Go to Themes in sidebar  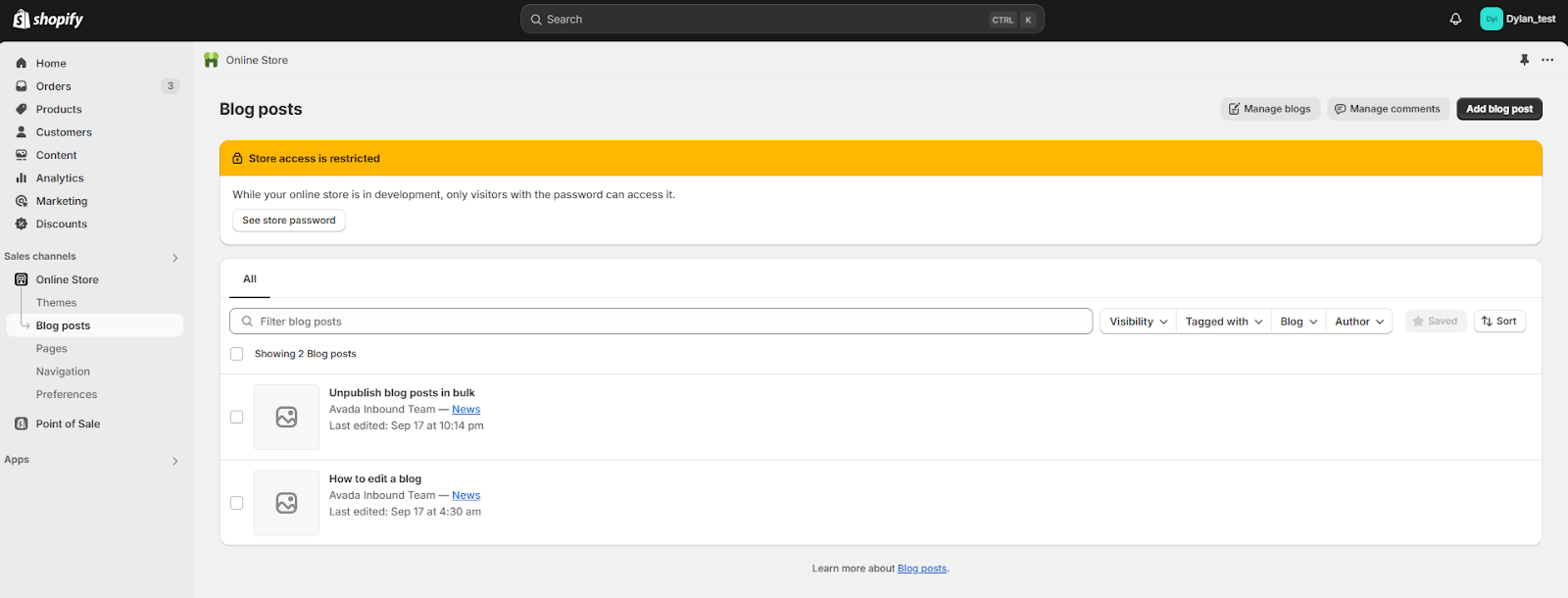[x=57, y=303]
